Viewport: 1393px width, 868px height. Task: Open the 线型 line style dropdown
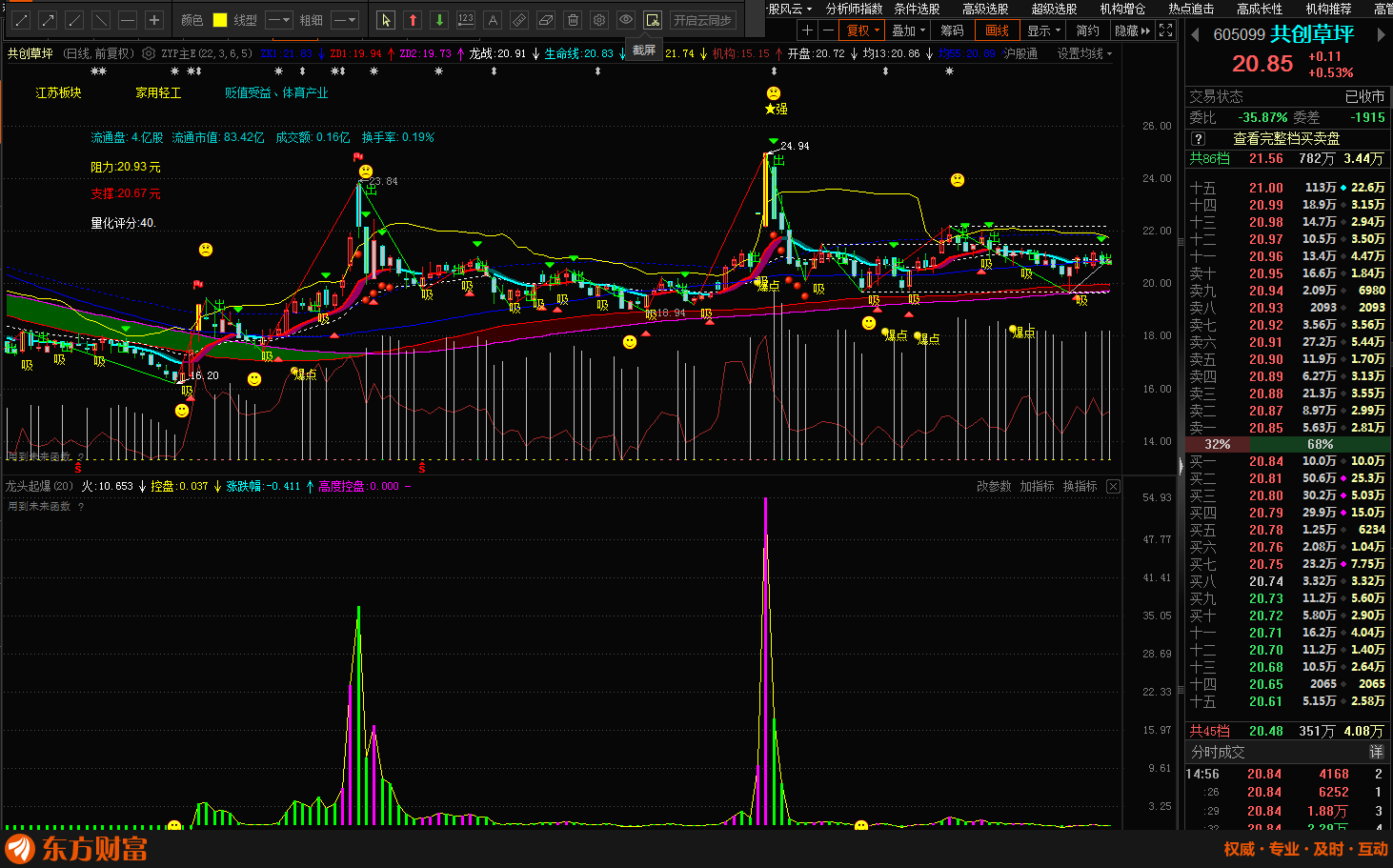[278, 20]
